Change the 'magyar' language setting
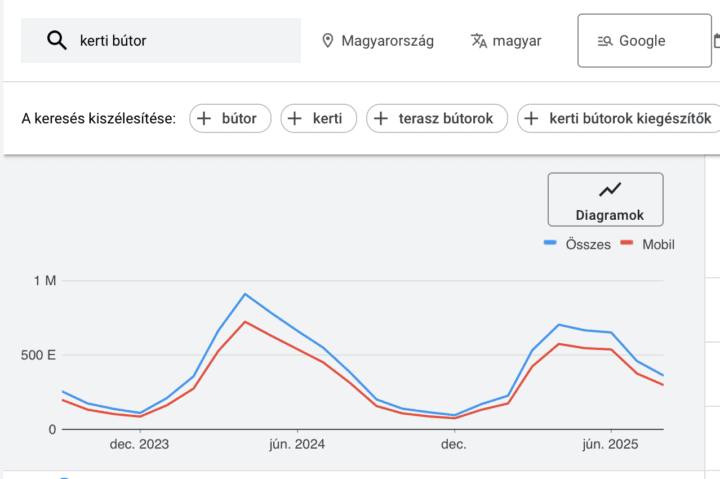 point(518,41)
